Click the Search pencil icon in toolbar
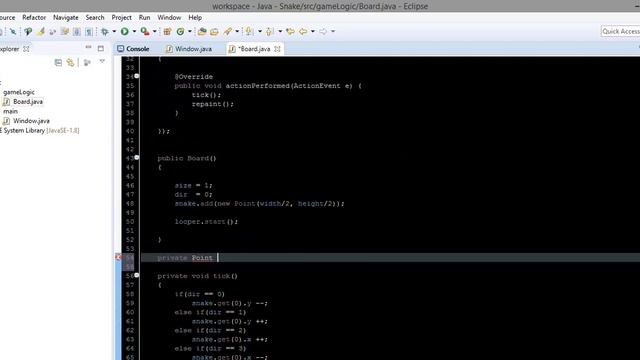The image size is (640, 360). pos(227,31)
